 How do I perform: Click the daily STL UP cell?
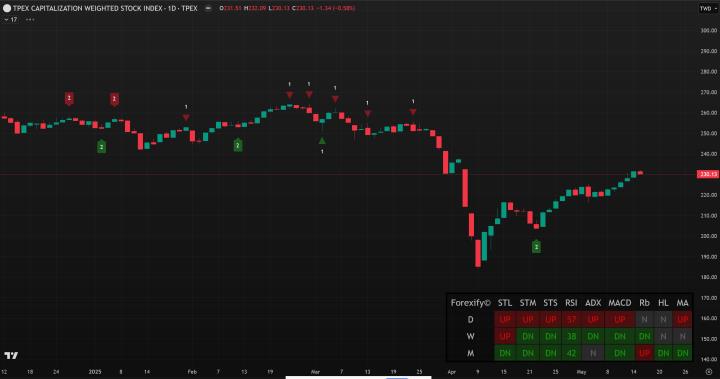click(x=505, y=319)
